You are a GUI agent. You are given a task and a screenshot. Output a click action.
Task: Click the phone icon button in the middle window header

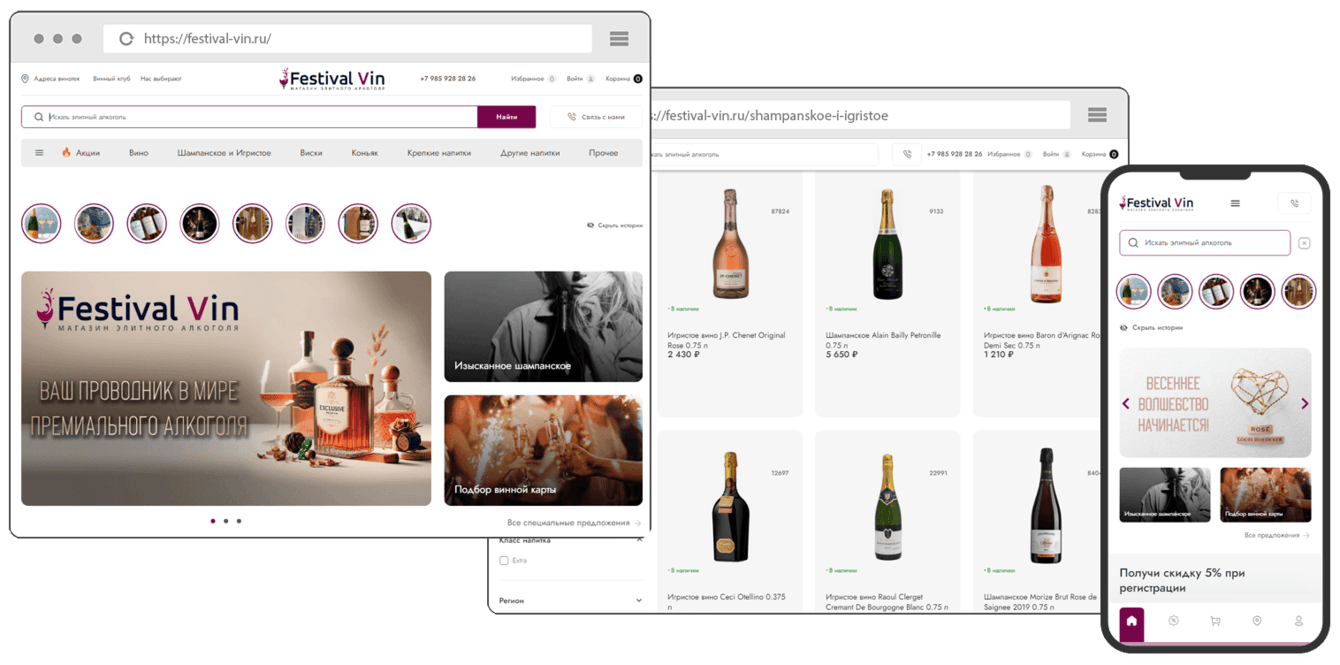[x=907, y=154]
